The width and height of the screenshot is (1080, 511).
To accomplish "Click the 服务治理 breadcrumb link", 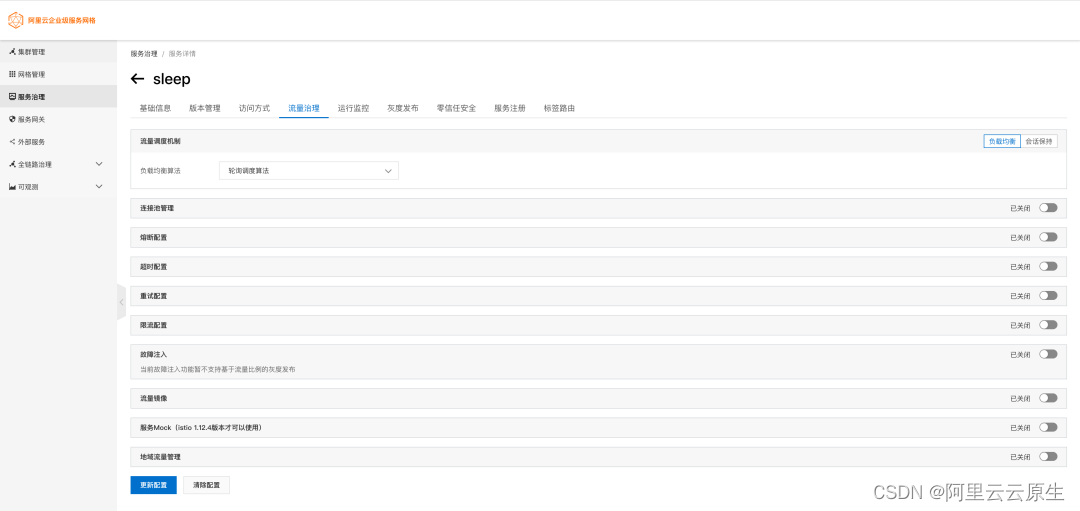I will pos(144,53).
